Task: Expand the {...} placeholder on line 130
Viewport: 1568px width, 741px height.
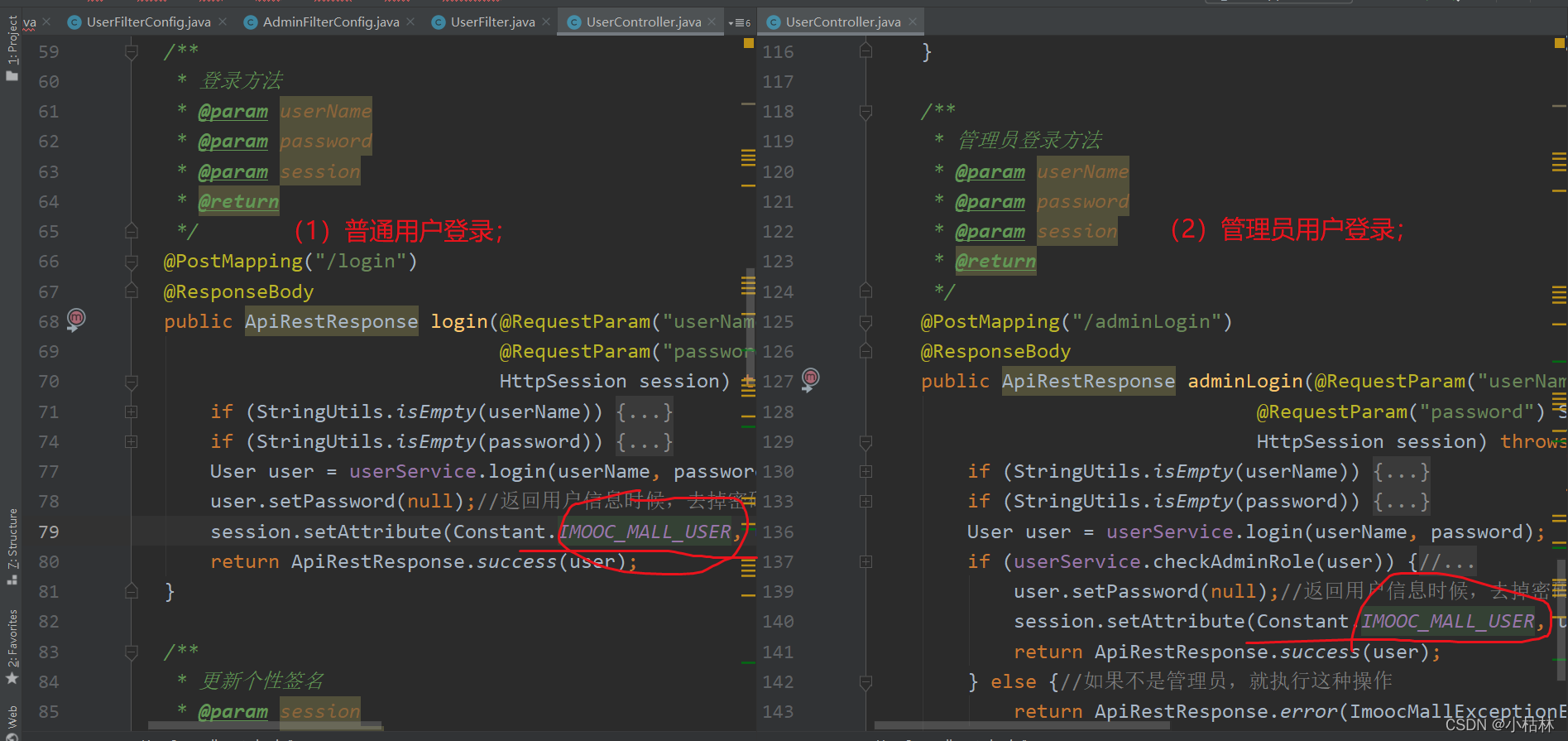Action: (x=1402, y=471)
